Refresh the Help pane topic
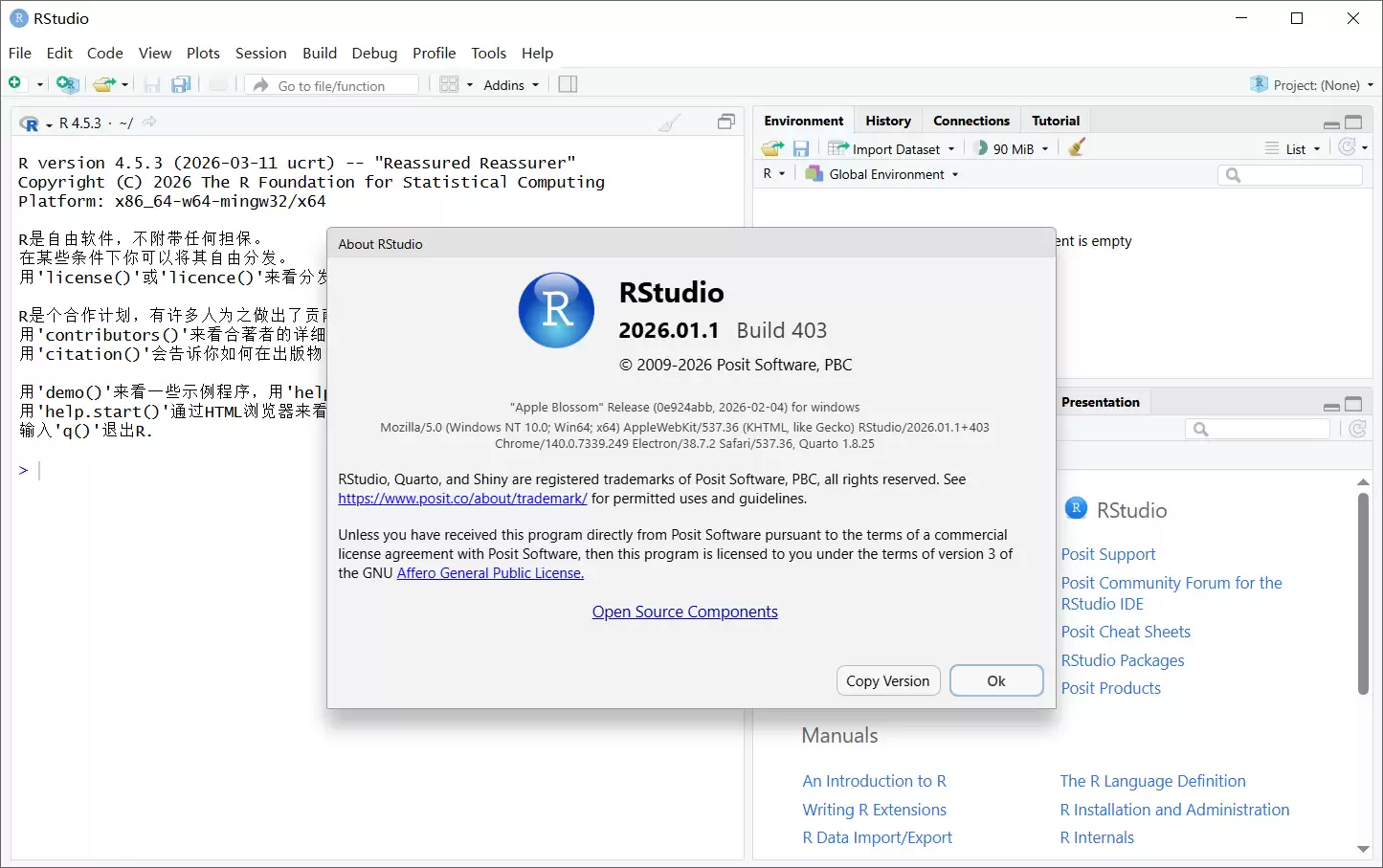 click(x=1357, y=429)
